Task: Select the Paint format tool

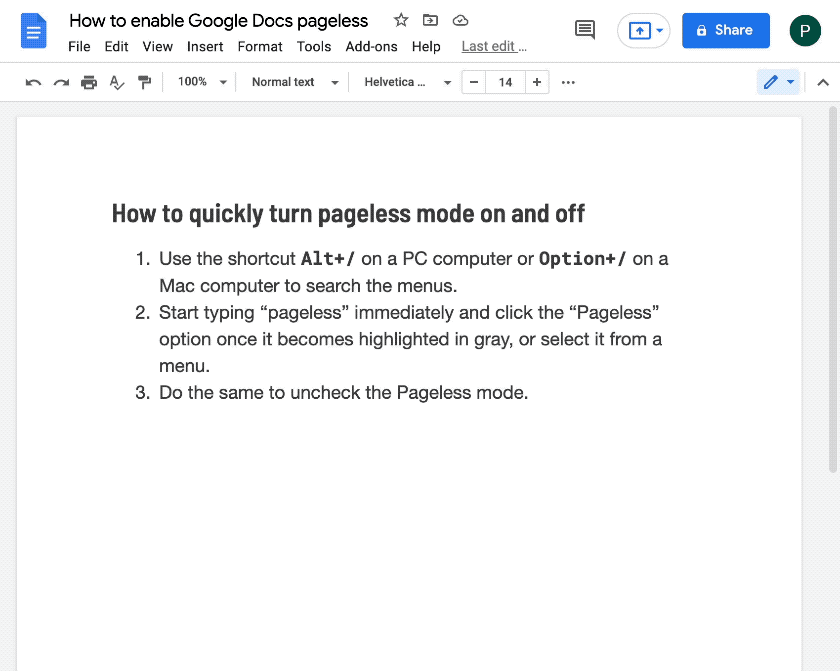Action: click(x=145, y=82)
